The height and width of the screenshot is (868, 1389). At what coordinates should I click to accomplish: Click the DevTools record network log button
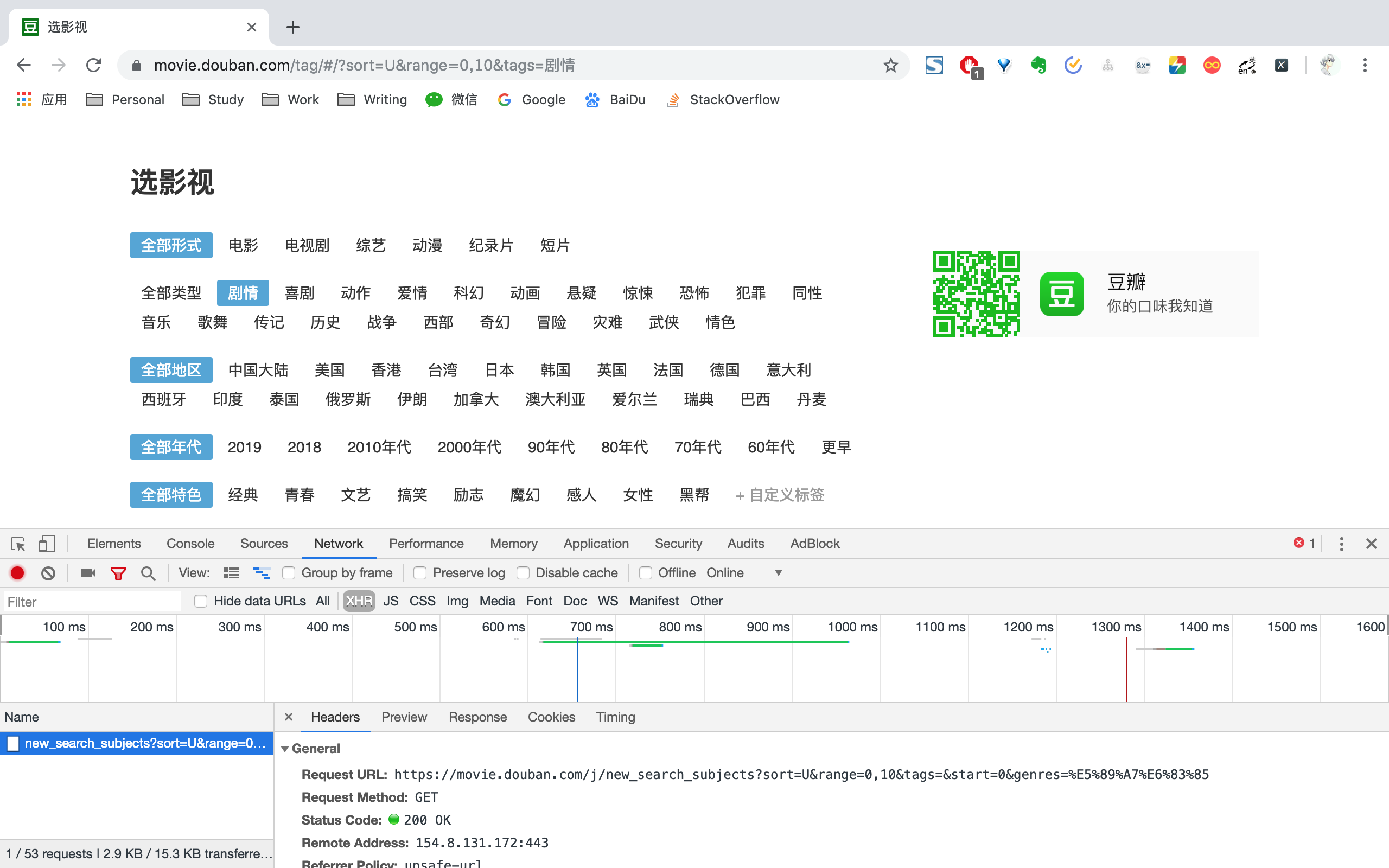[17, 573]
